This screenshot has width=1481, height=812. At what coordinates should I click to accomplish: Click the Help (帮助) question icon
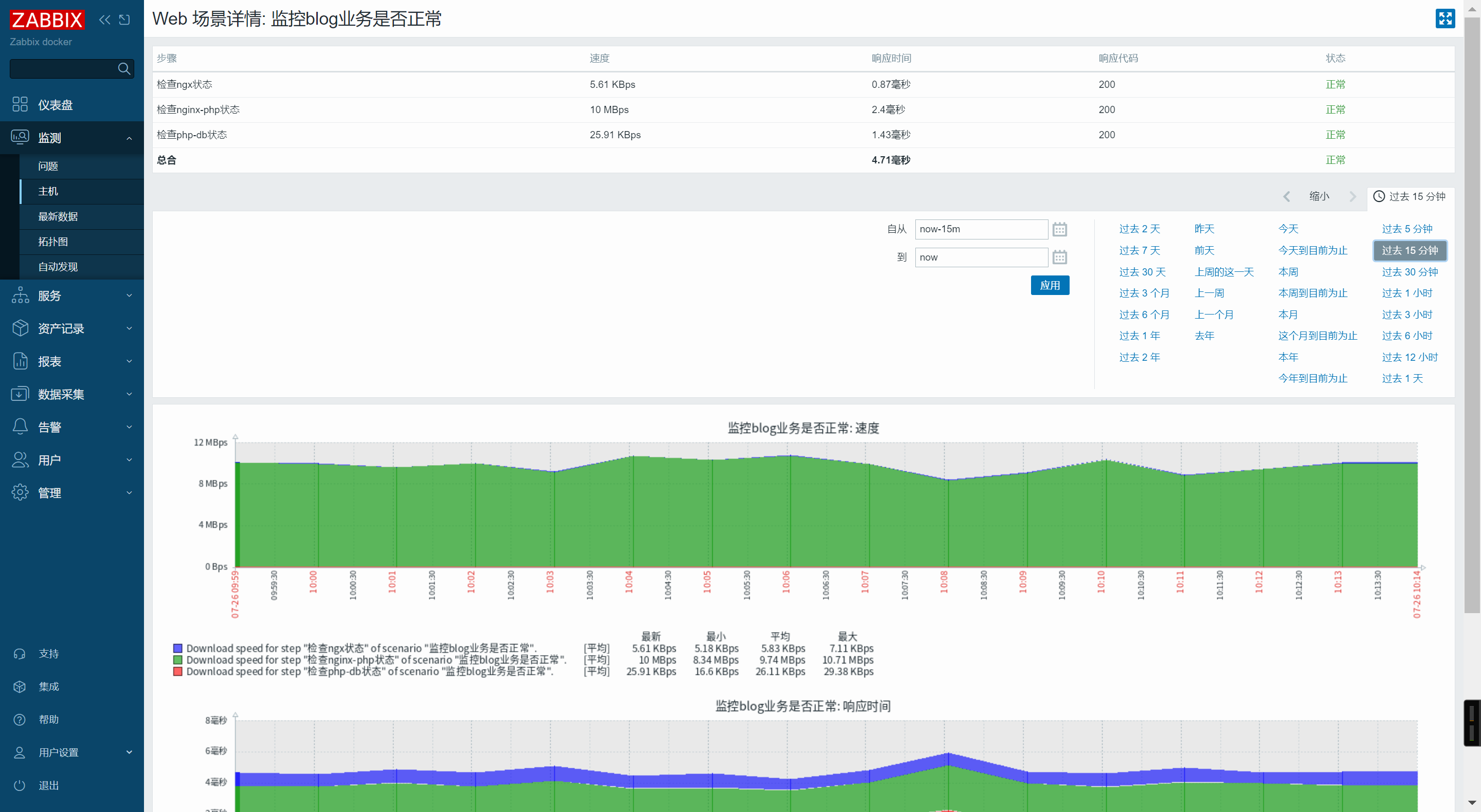[x=20, y=719]
